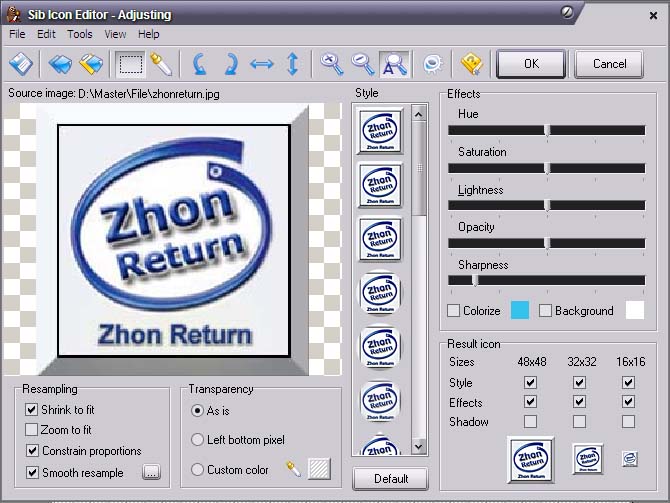The height and width of the screenshot is (503, 670).
Task: Click the Saturation slider handle
Action: tap(547, 168)
